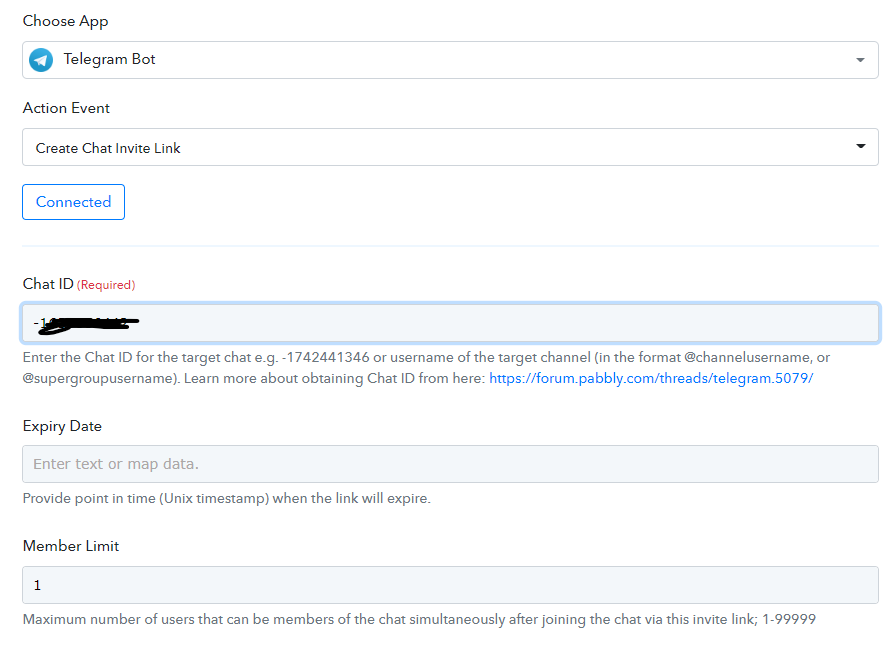The image size is (886, 647).
Task: Edit the Member Limit input field
Action: pyautogui.click(x=450, y=585)
